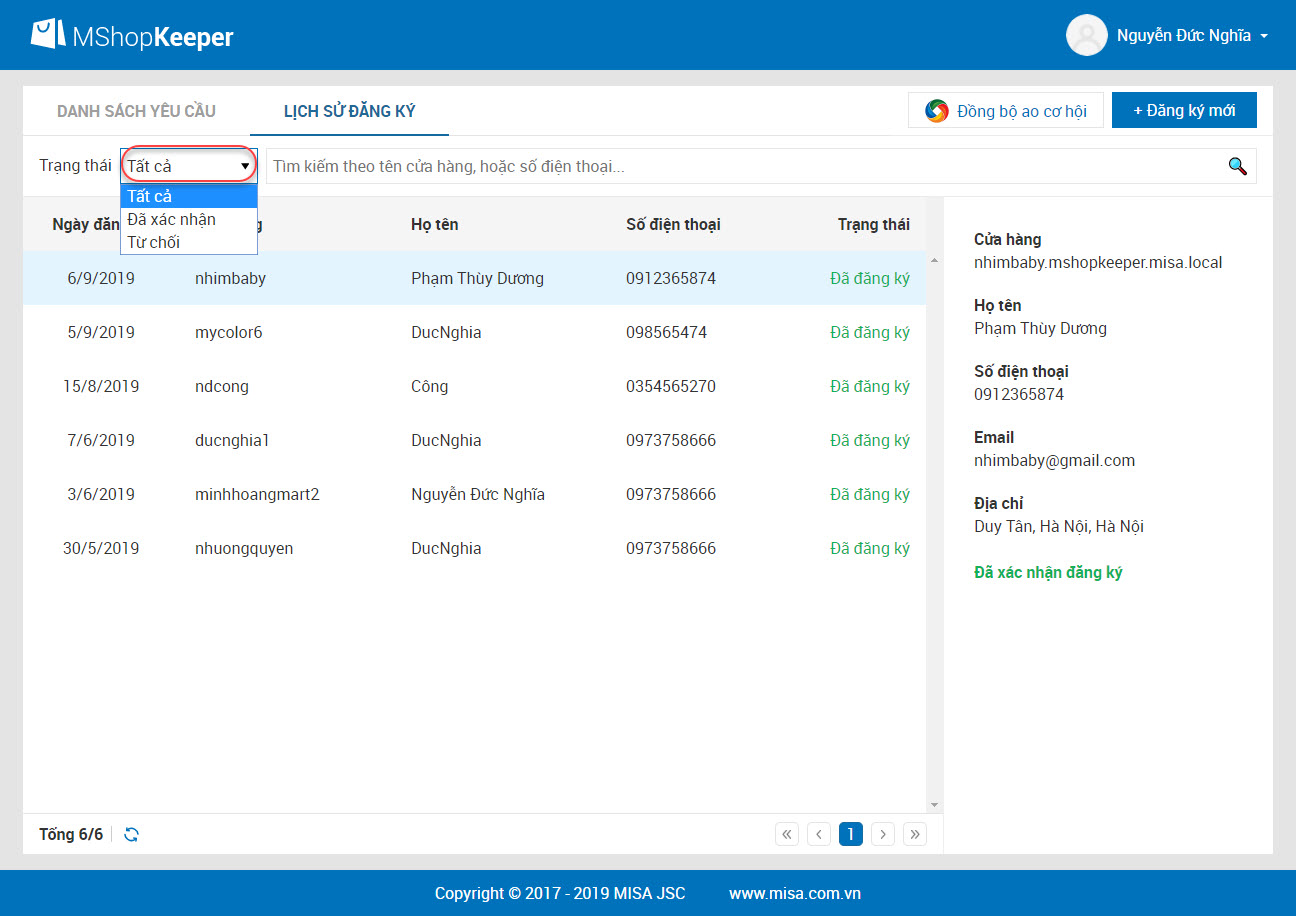Go to the first page of results
The height and width of the screenshot is (916, 1296).
pos(787,834)
